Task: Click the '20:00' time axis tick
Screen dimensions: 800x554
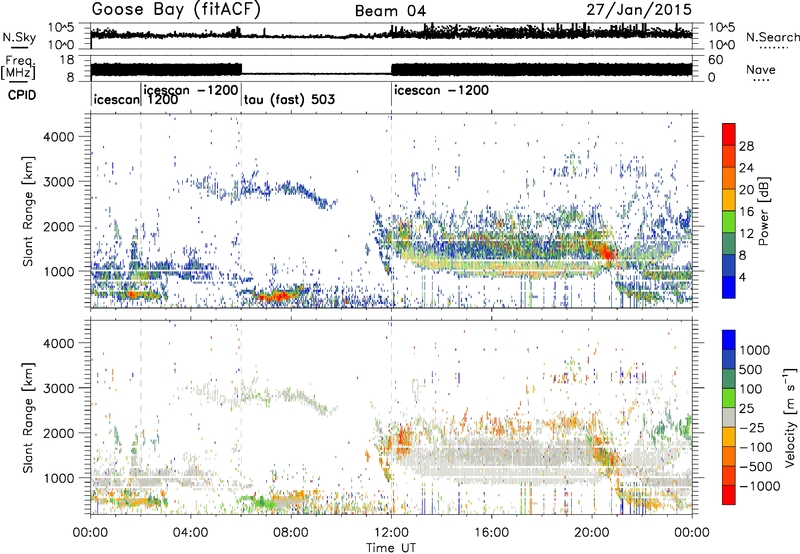Action: tap(592, 533)
